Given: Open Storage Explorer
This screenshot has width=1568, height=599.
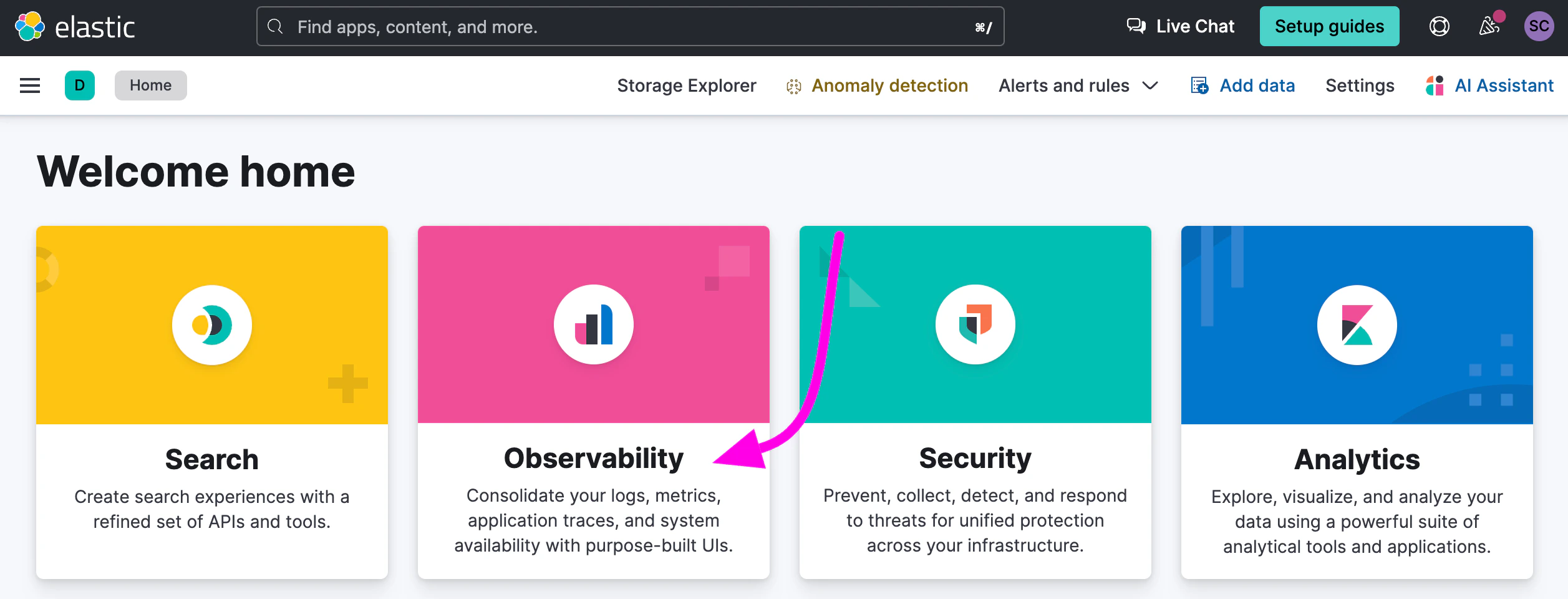Looking at the screenshot, I should tap(686, 85).
